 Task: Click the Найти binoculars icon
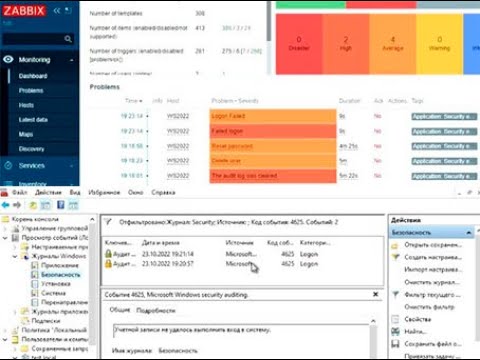pyautogui.click(x=395, y=331)
